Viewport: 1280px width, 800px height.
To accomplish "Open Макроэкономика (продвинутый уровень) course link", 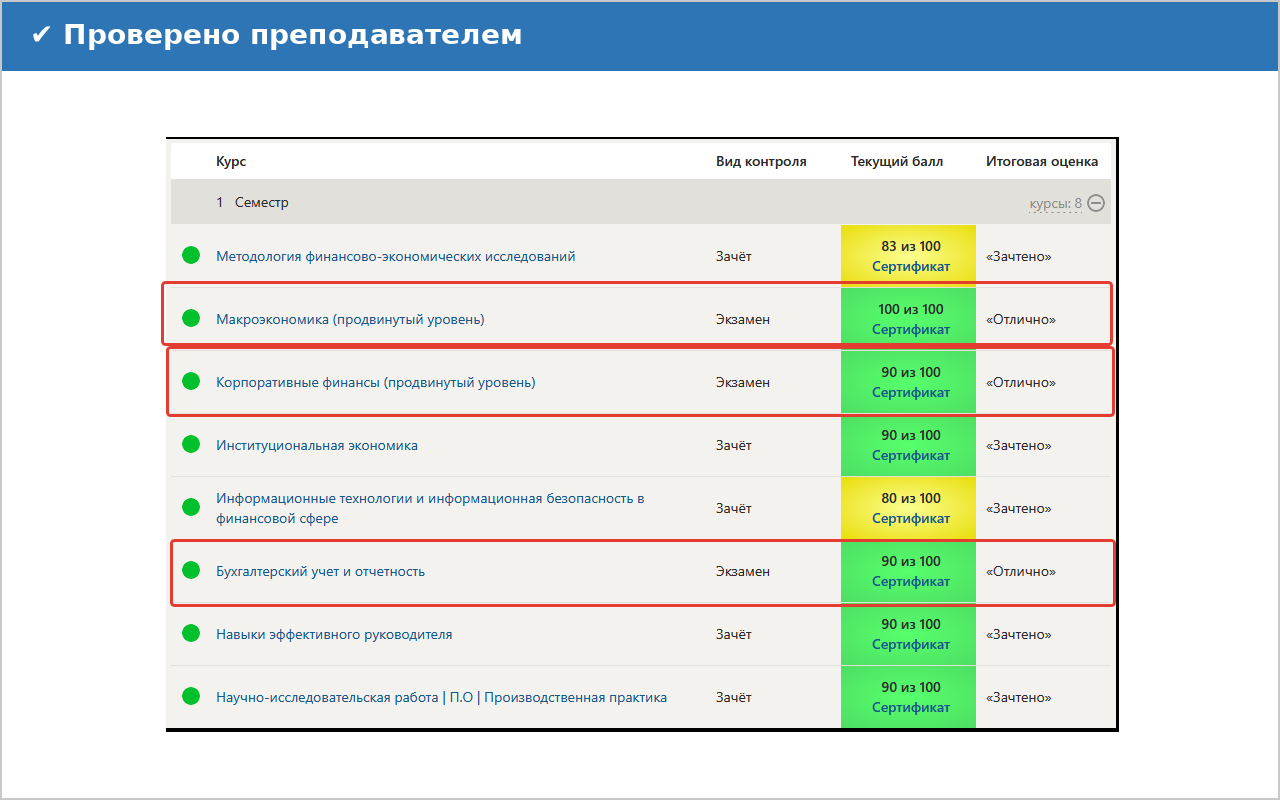I will (x=350, y=320).
